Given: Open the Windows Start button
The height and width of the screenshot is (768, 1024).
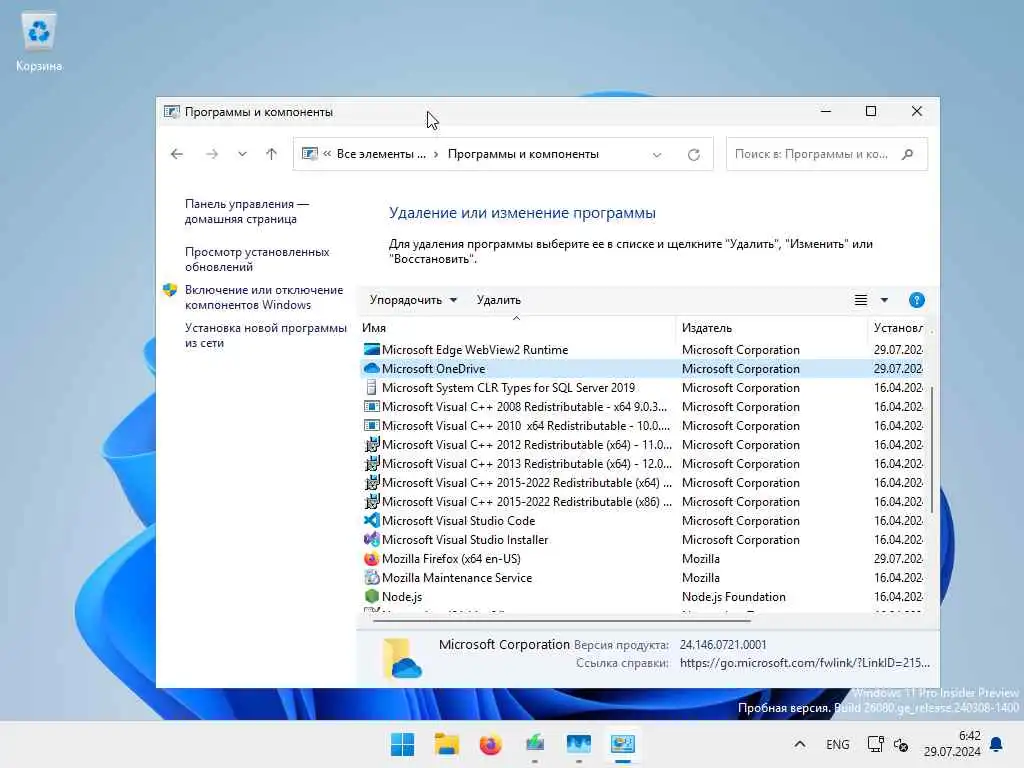Looking at the screenshot, I should (402, 744).
